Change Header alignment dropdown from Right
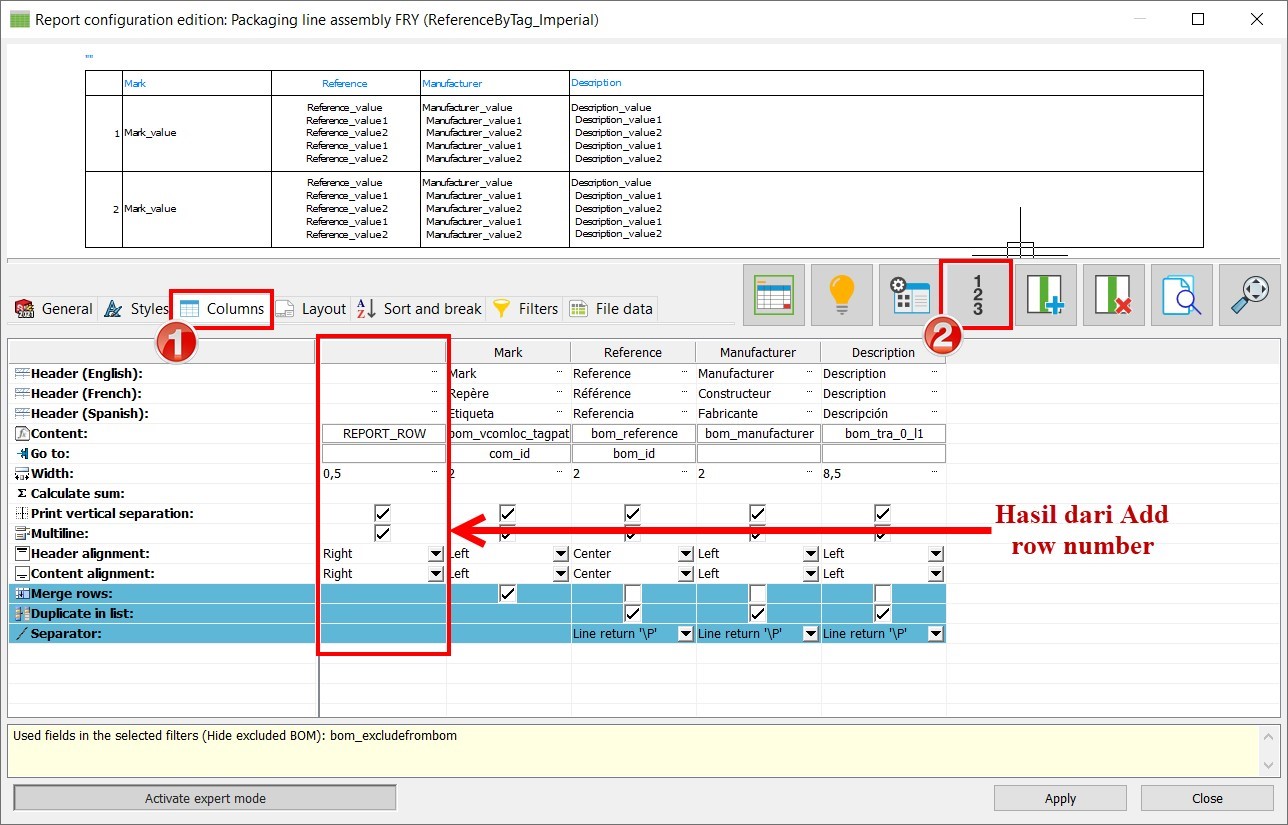This screenshot has height=825, width=1288. 434,553
